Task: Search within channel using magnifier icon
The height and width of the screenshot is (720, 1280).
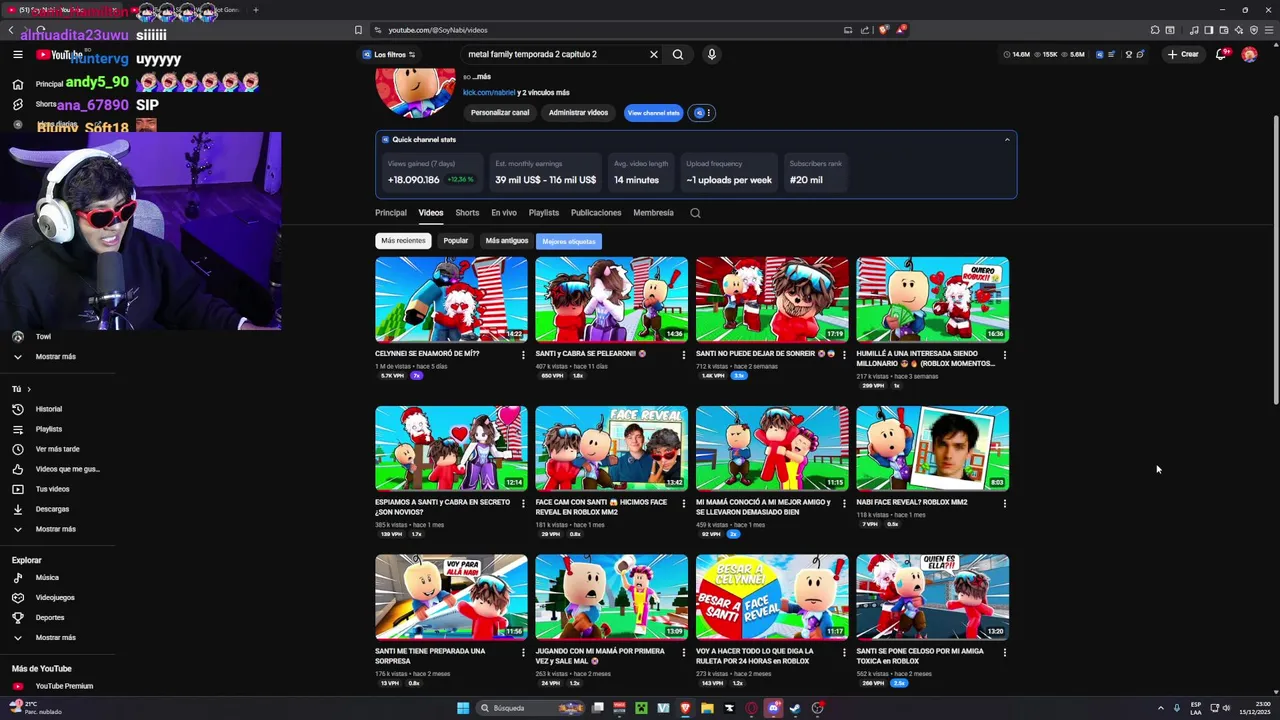Action: coord(695,213)
